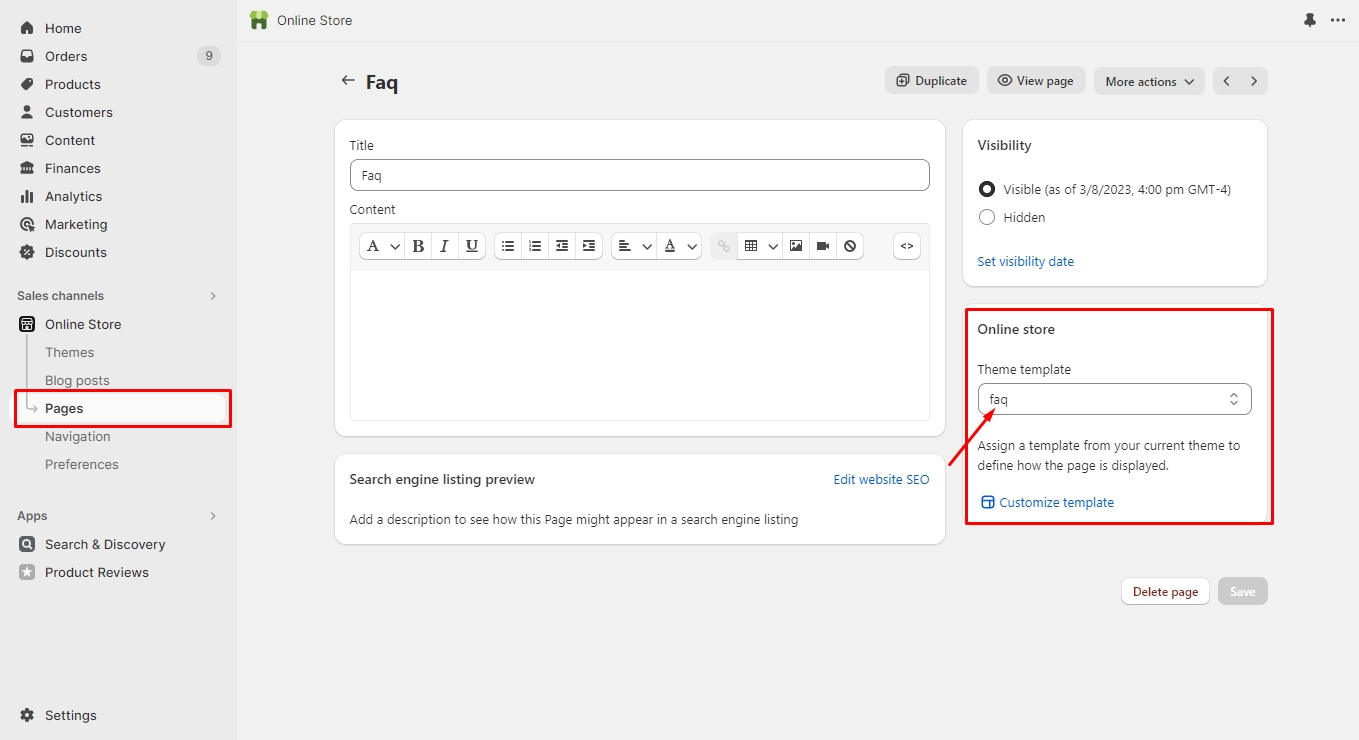The image size is (1359, 740).
Task: Open the text alignment dropdown
Action: tap(633, 246)
